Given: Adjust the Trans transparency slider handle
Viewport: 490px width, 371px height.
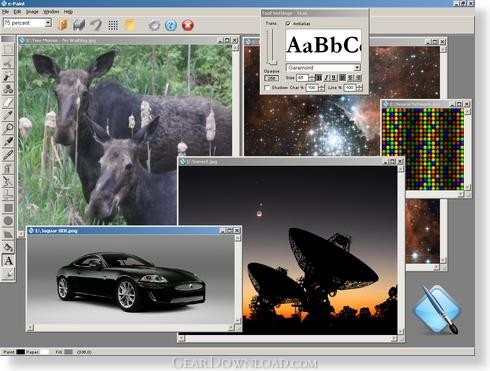Looking at the screenshot, I should [x=272, y=63].
